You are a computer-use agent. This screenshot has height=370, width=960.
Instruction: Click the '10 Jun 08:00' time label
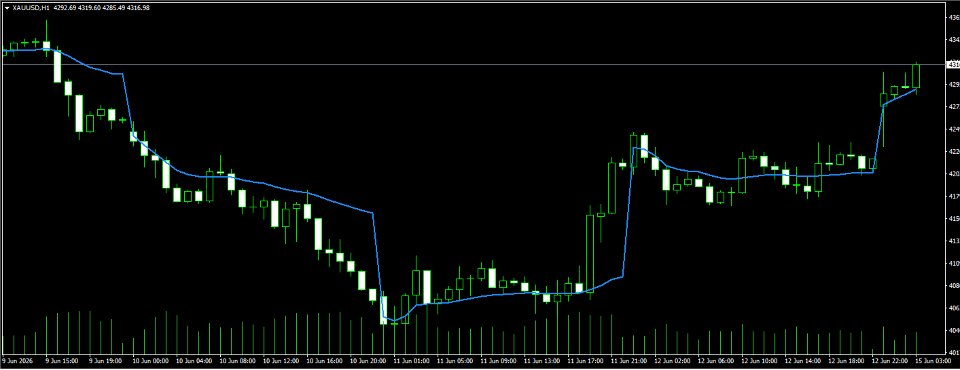click(237, 361)
